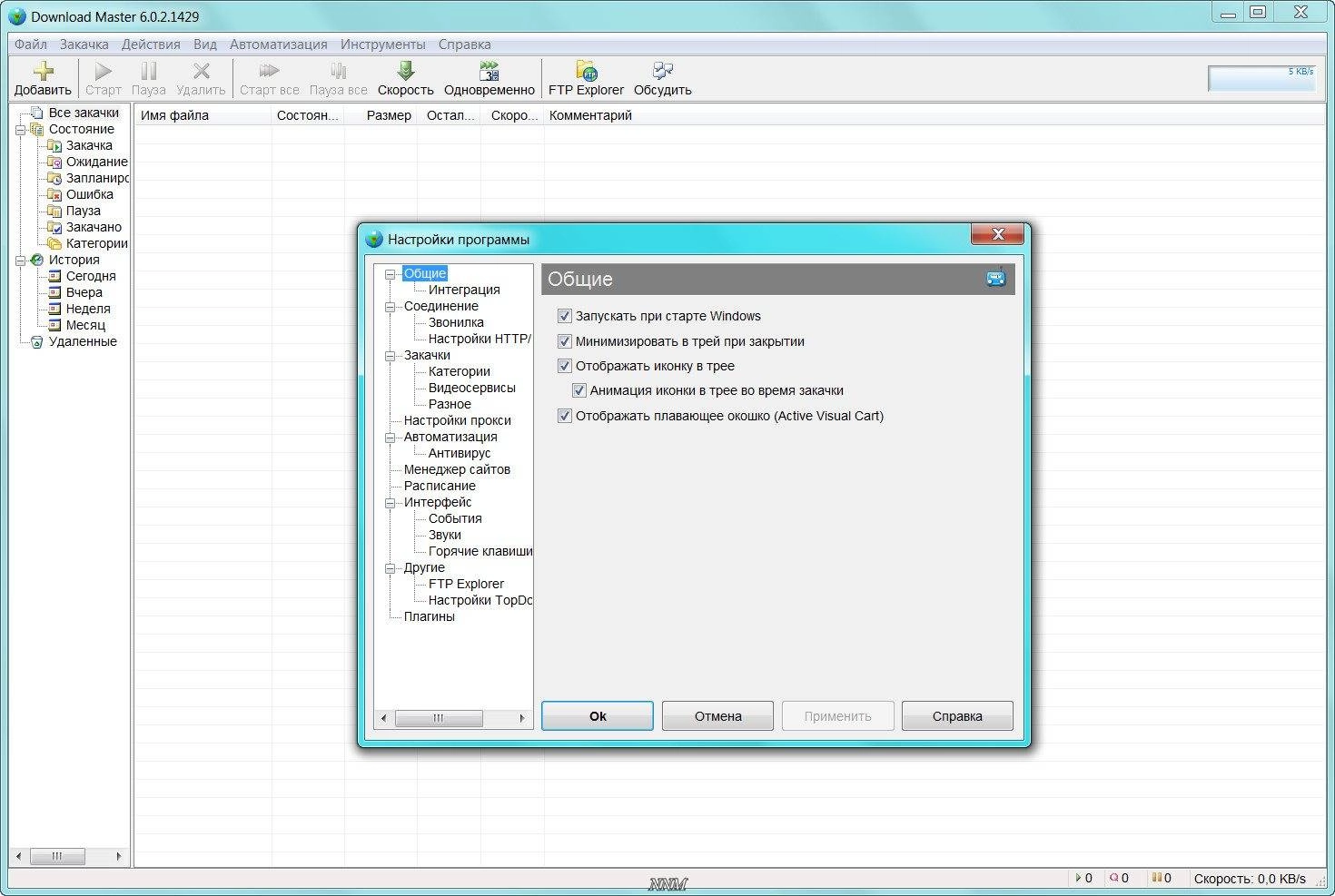
Task: Toggle Запускать при старте Windows checkbox
Action: pyautogui.click(x=565, y=316)
